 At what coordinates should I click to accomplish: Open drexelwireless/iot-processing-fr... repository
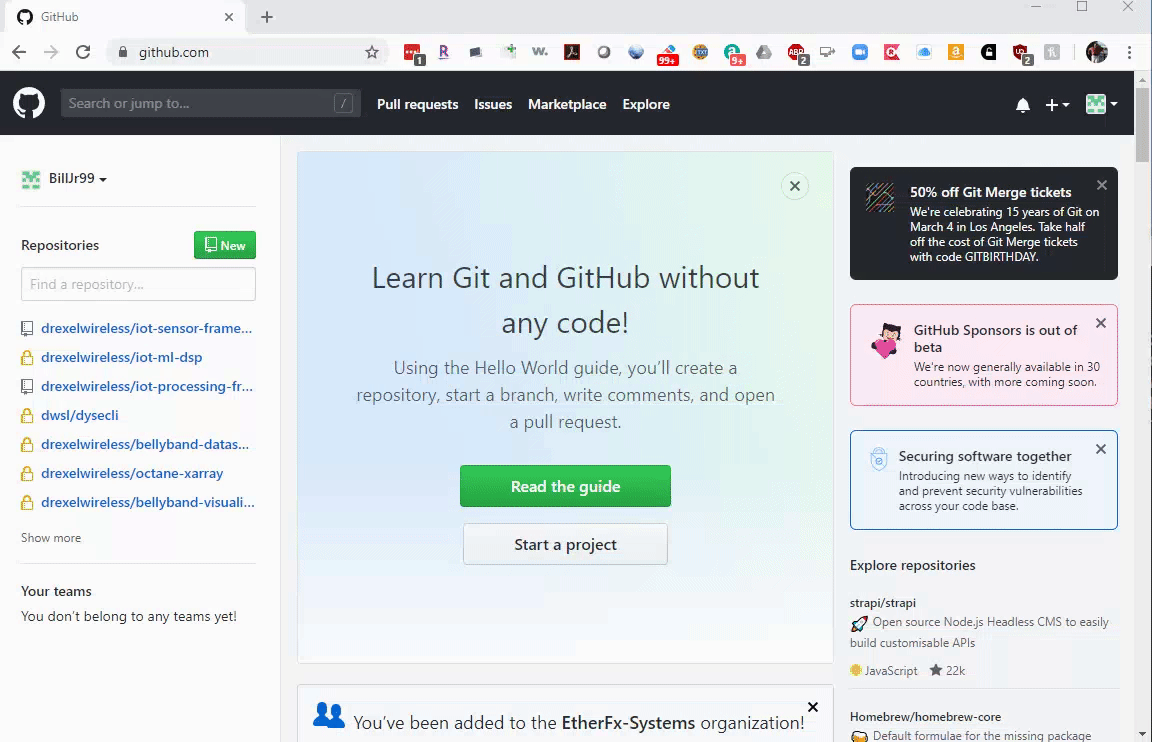(146, 386)
